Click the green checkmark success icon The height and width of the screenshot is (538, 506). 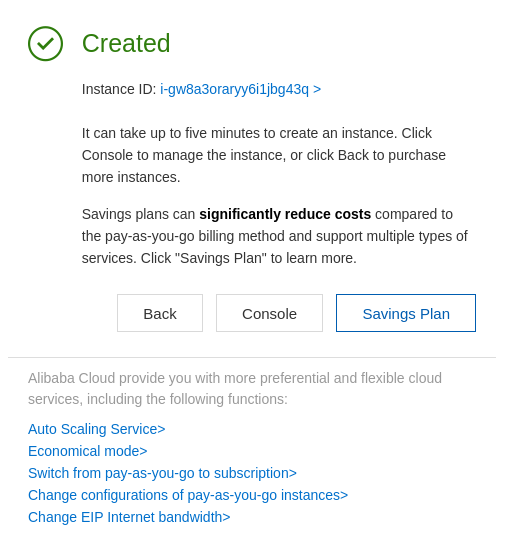coord(45,44)
